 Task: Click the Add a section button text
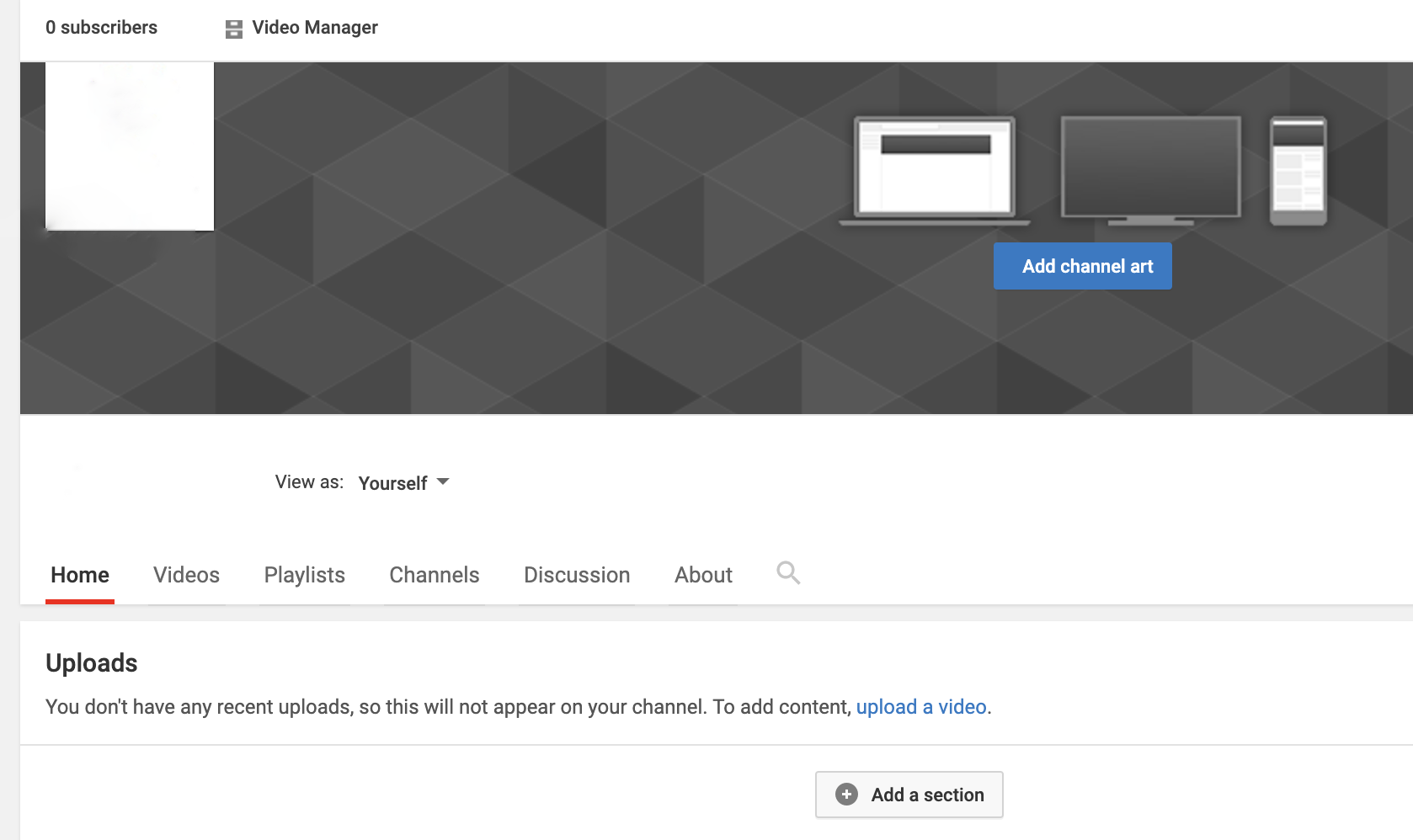click(927, 795)
